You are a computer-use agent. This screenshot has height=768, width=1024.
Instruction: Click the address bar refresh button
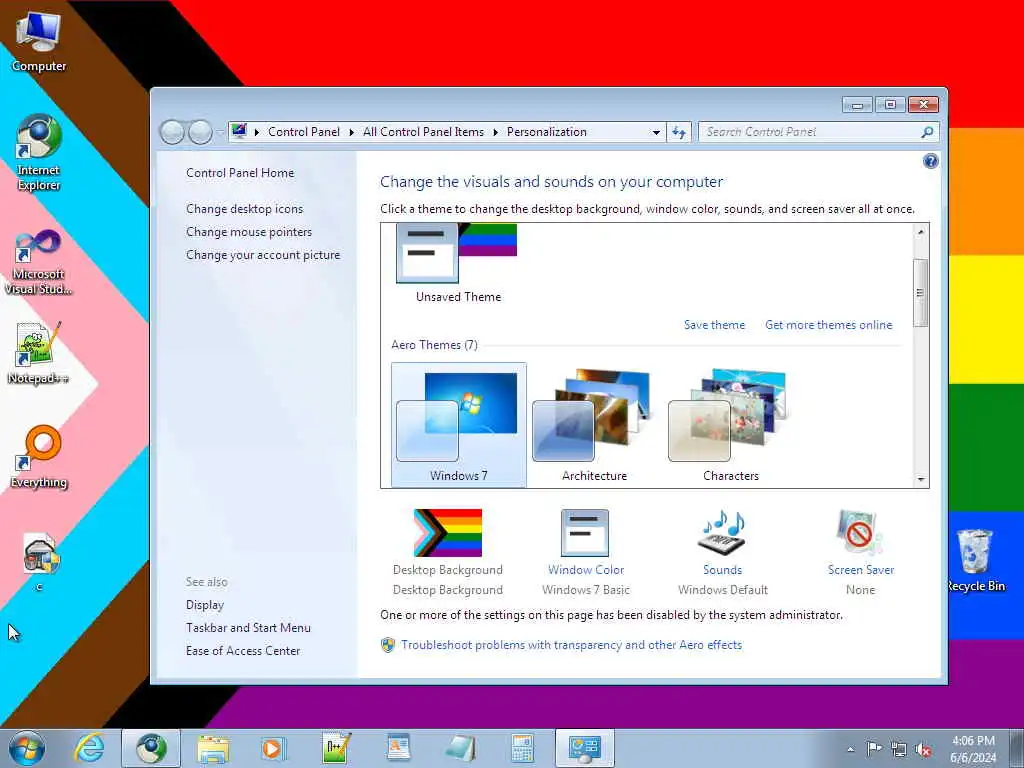[679, 132]
